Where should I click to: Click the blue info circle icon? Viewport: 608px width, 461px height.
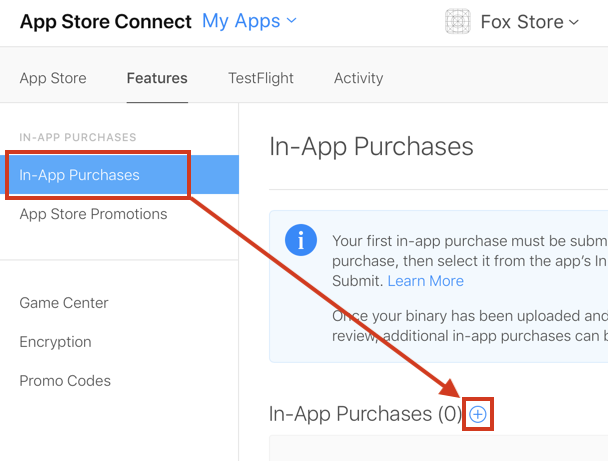[301, 240]
